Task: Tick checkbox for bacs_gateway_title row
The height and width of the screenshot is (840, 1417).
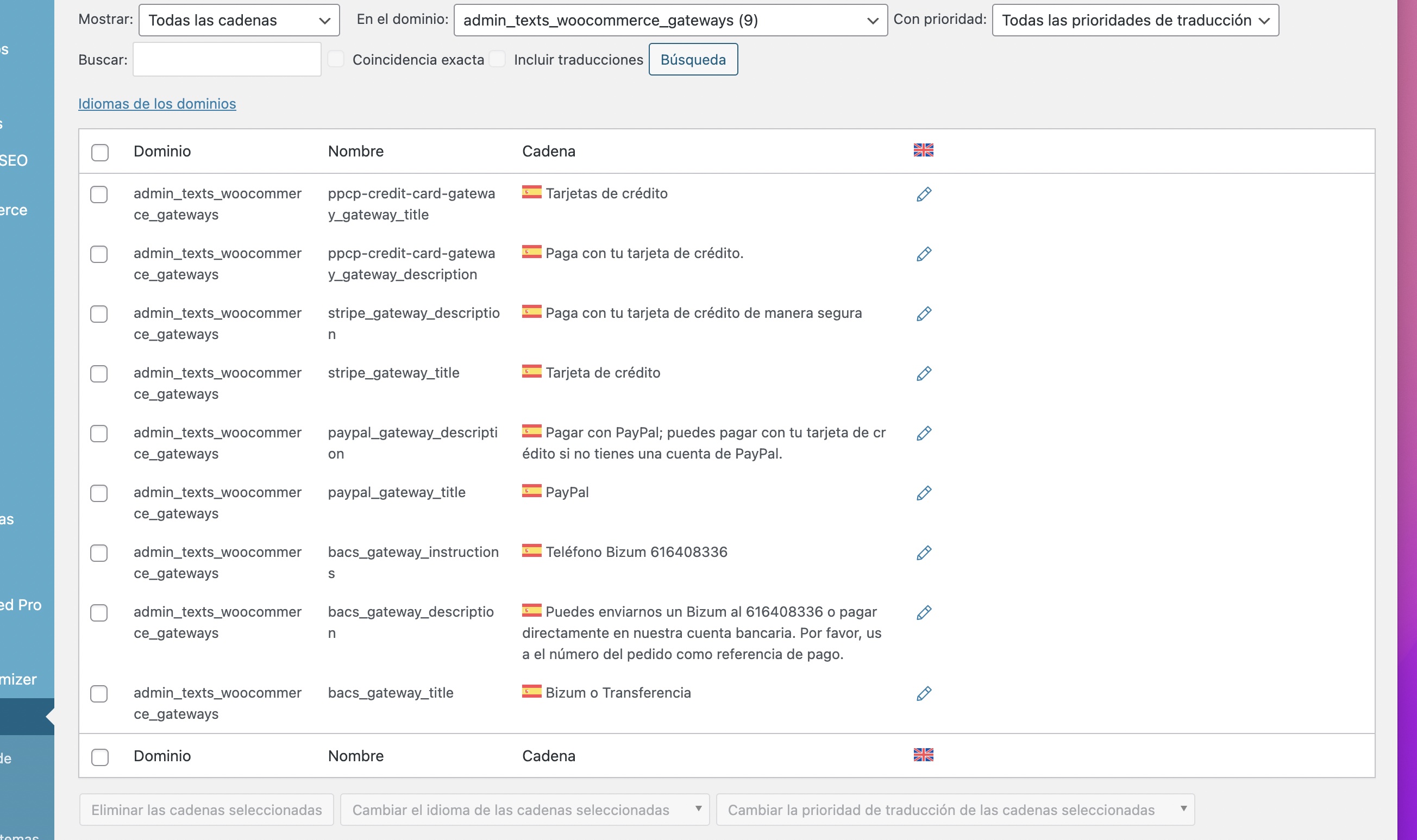Action: [x=99, y=693]
